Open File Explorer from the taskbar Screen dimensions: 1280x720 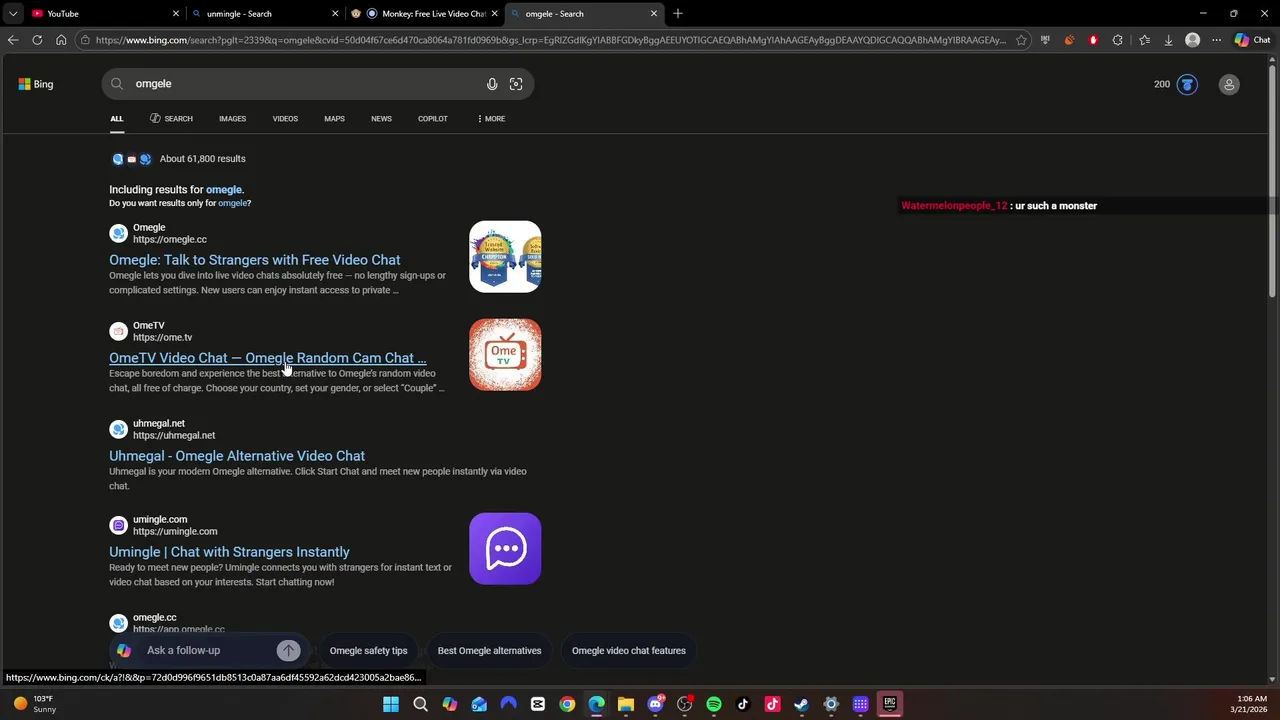tap(626, 704)
